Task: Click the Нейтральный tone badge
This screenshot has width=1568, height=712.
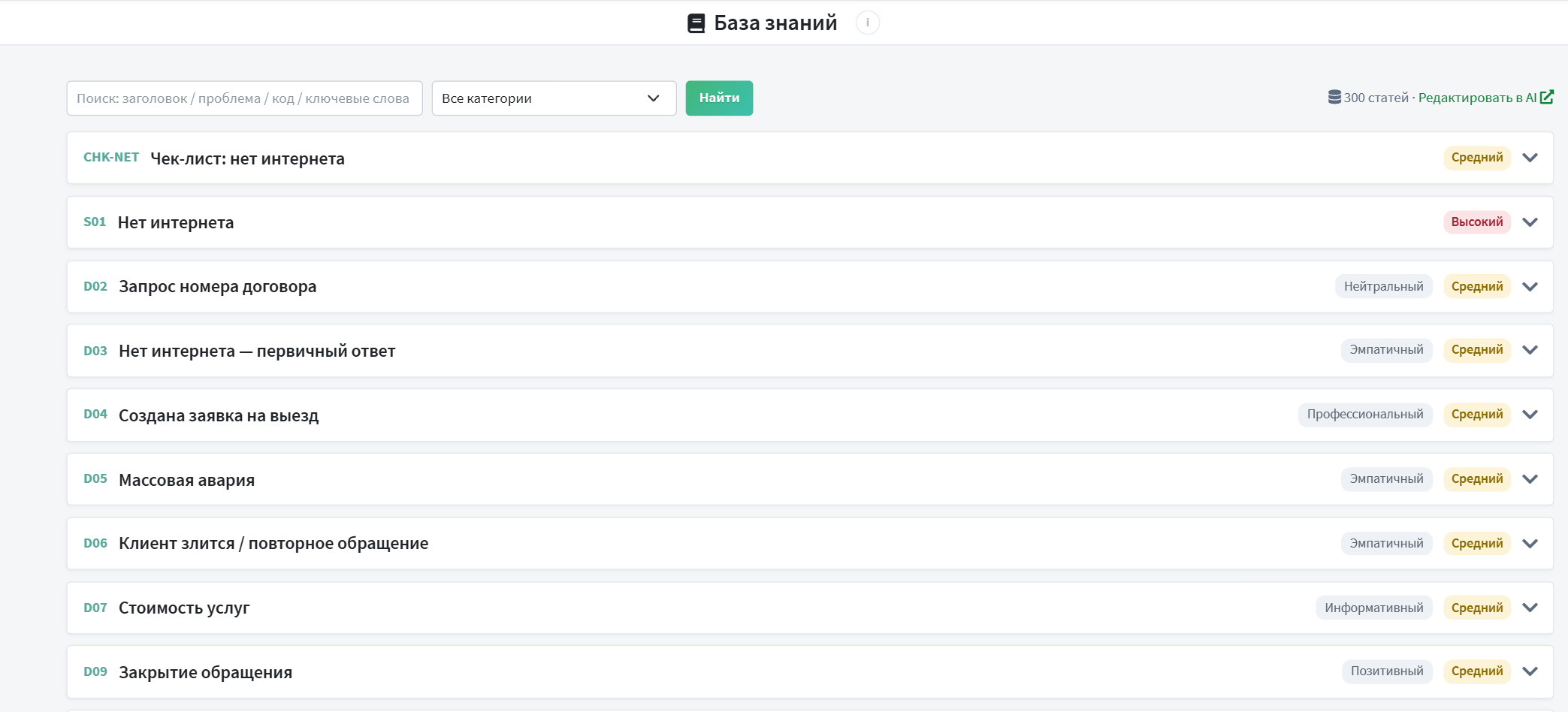Action: coord(1384,286)
